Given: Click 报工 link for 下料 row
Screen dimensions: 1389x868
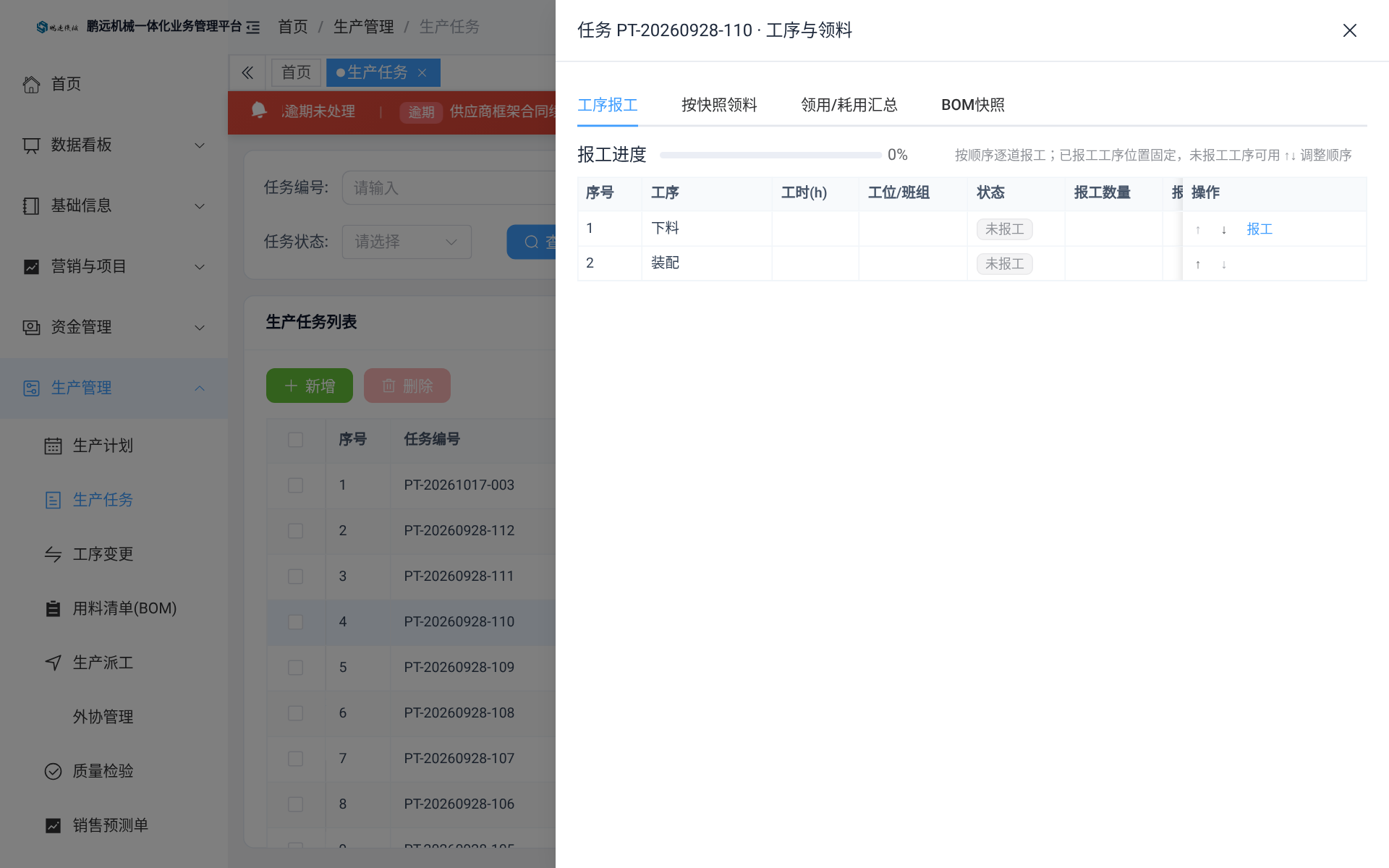Looking at the screenshot, I should 1260,229.
